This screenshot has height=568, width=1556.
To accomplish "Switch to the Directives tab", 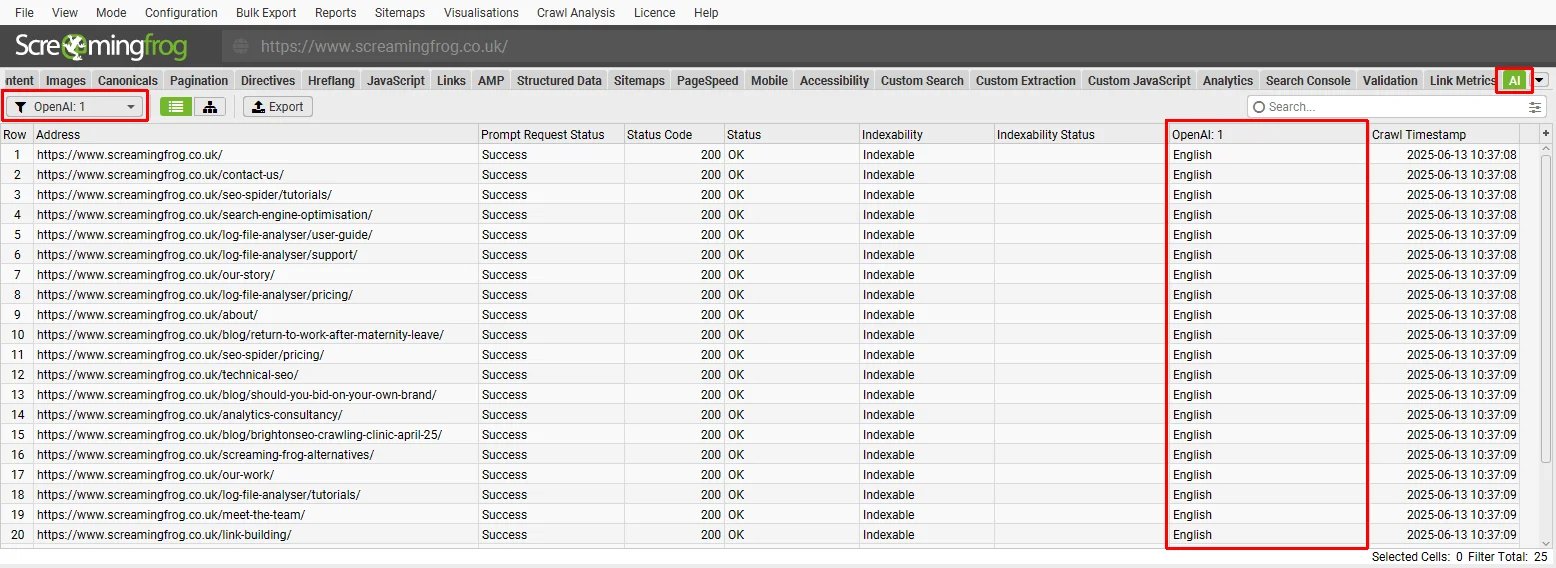I will pos(268,81).
